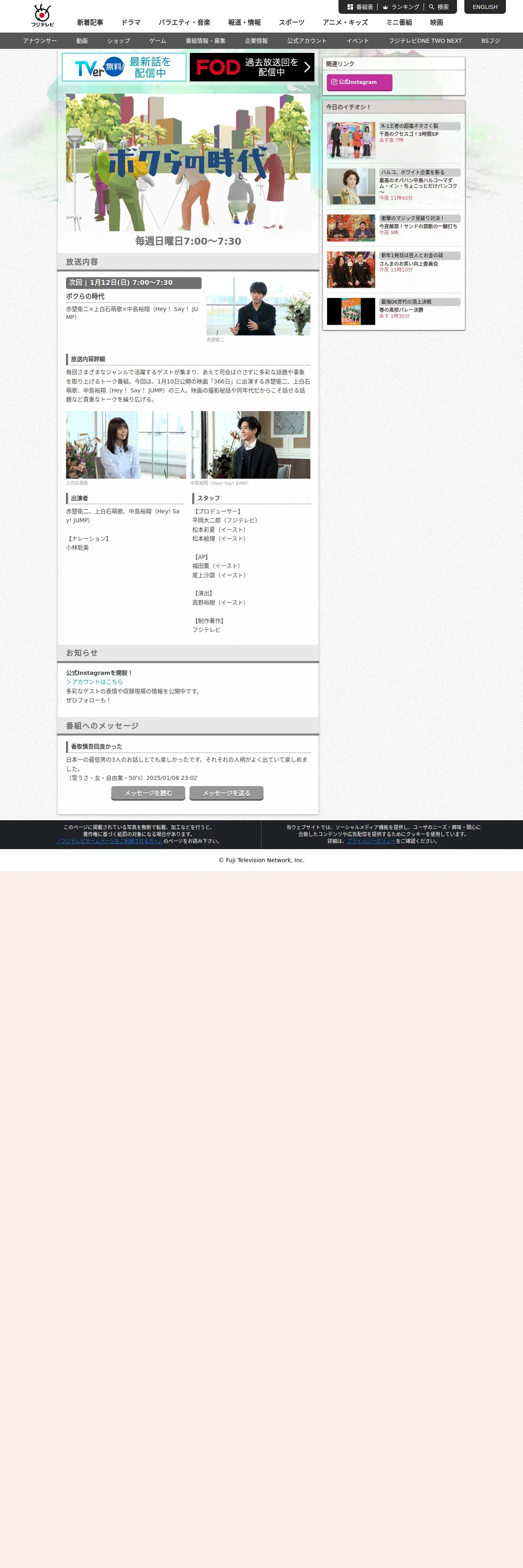Open the 新着記事 menu
This screenshot has width=523, height=1568.
(90, 22)
